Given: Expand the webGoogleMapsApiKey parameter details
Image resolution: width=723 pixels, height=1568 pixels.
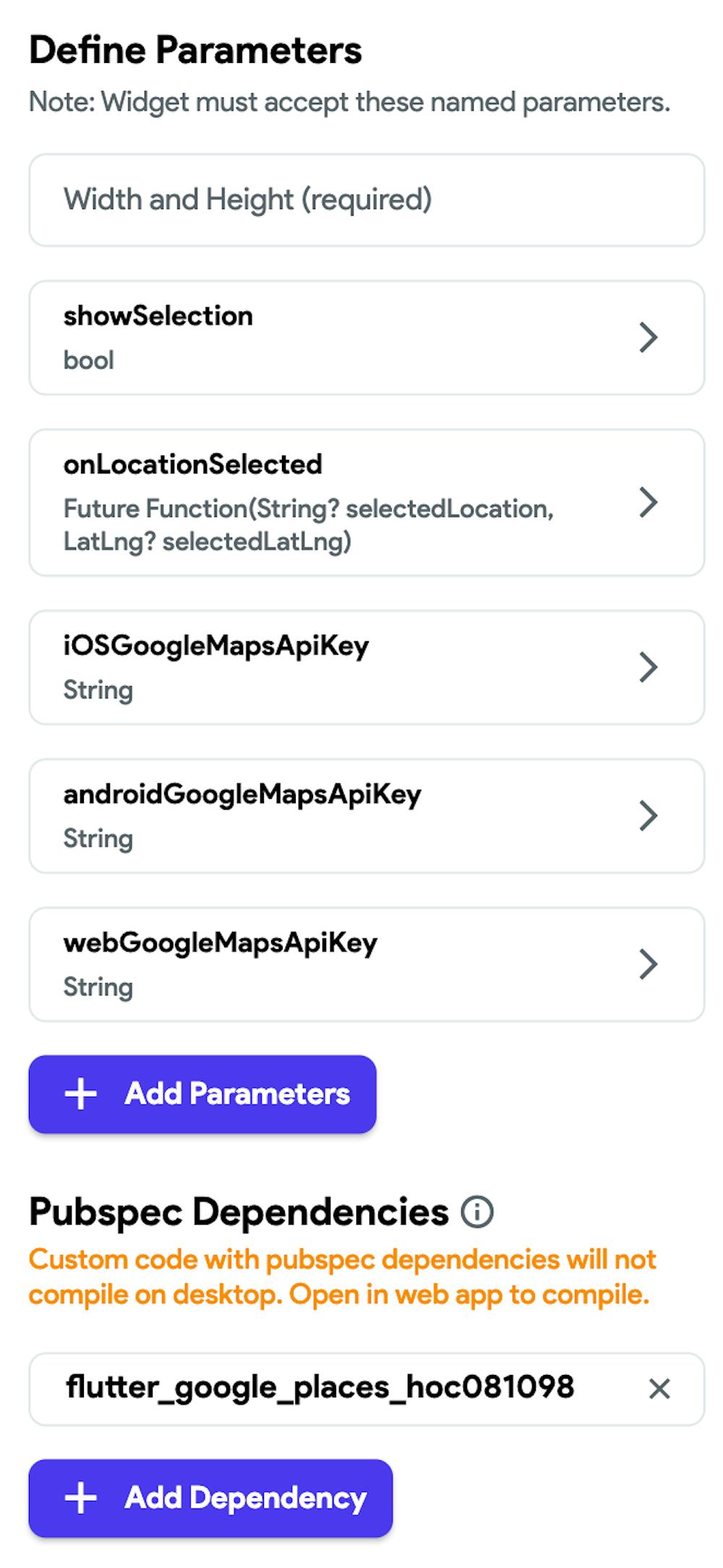Looking at the screenshot, I should click(649, 963).
